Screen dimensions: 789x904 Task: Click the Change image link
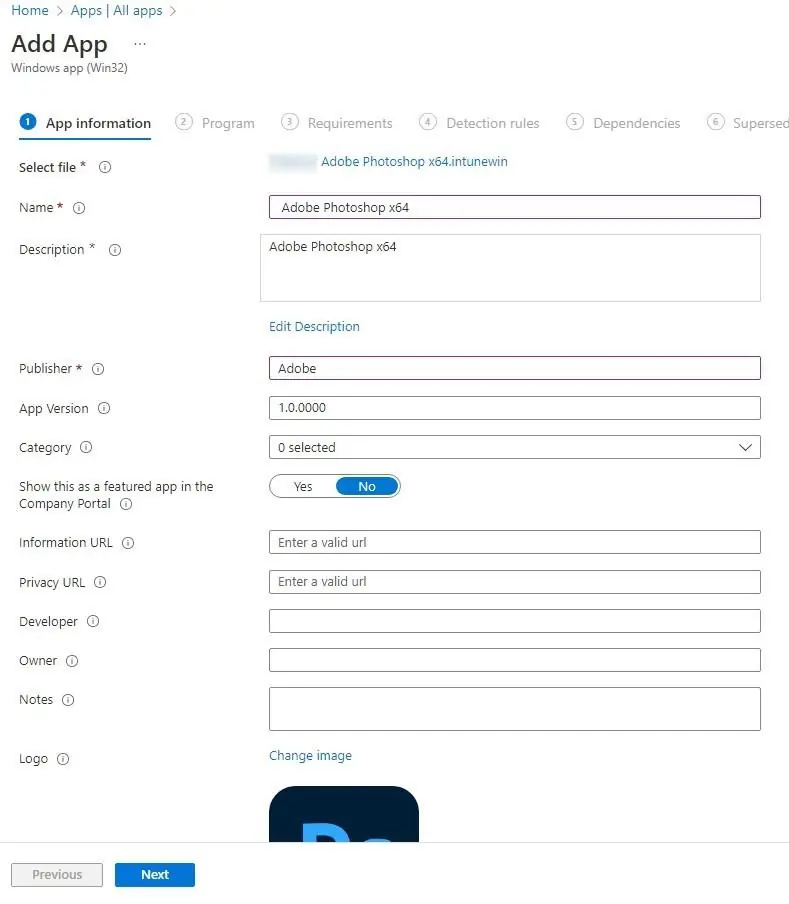[311, 756]
